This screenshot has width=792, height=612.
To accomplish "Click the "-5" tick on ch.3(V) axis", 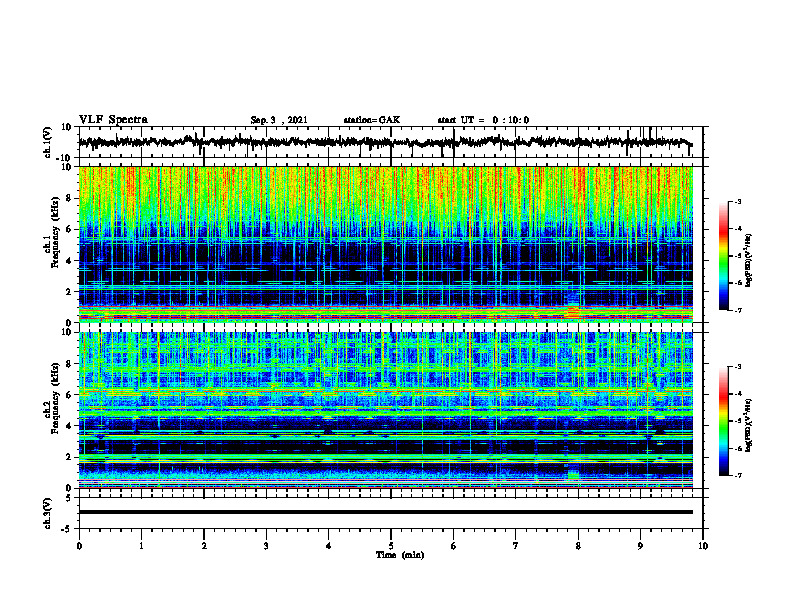I will coord(67,529).
